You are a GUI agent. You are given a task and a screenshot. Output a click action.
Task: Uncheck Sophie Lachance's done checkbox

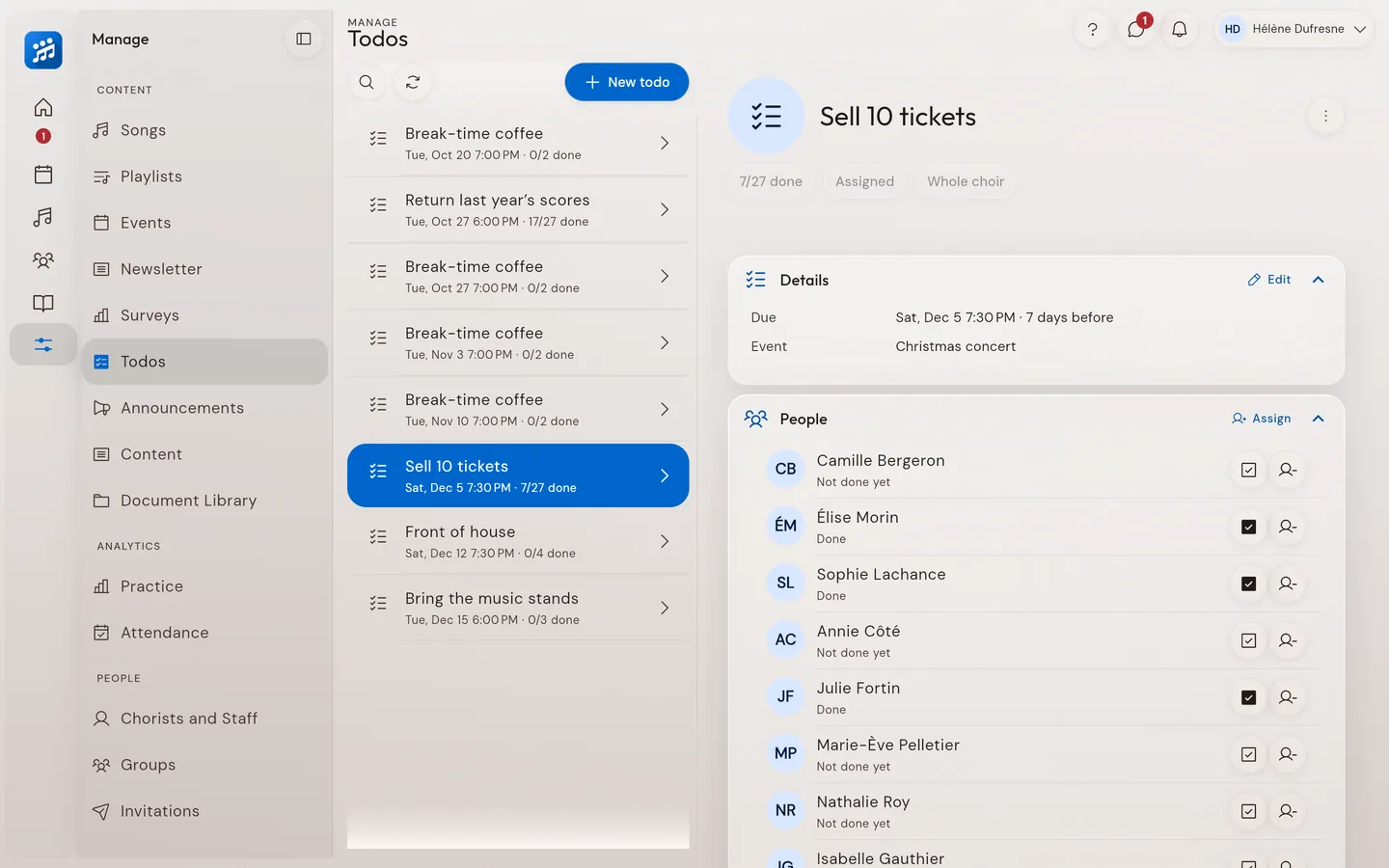[x=1248, y=583]
